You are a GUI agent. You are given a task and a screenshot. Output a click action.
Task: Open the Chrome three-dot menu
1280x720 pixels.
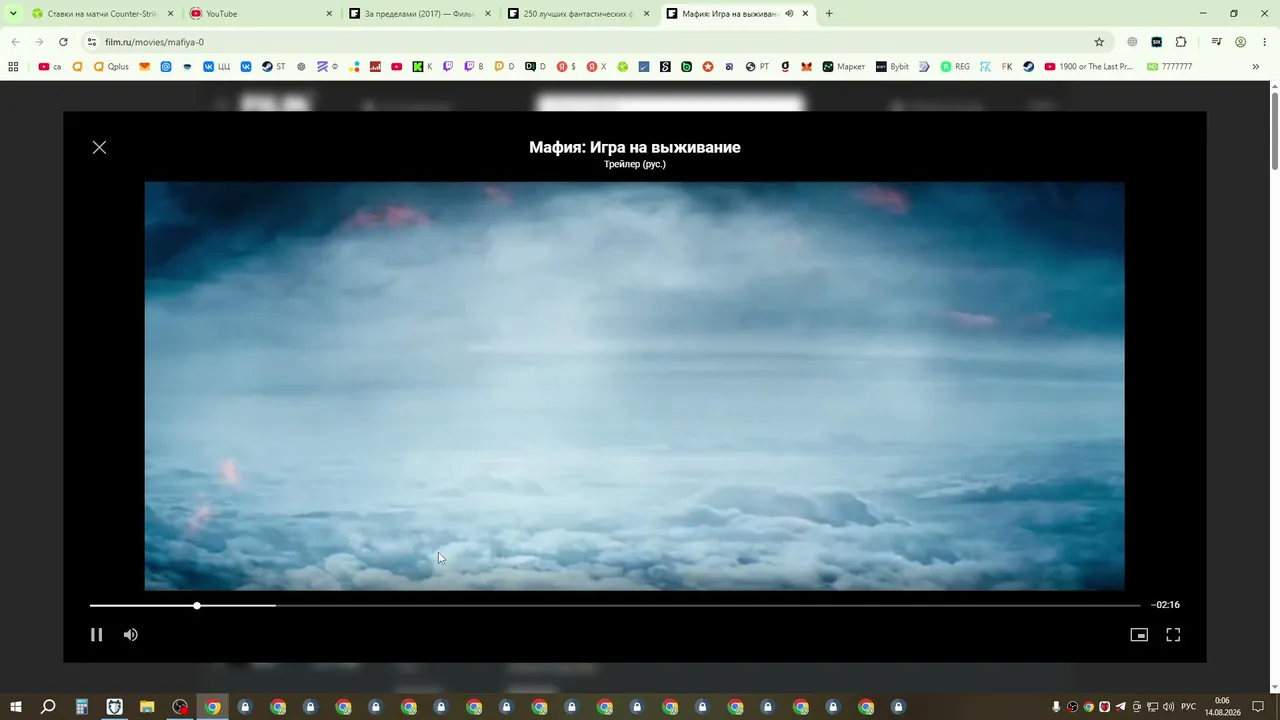coord(1265,42)
